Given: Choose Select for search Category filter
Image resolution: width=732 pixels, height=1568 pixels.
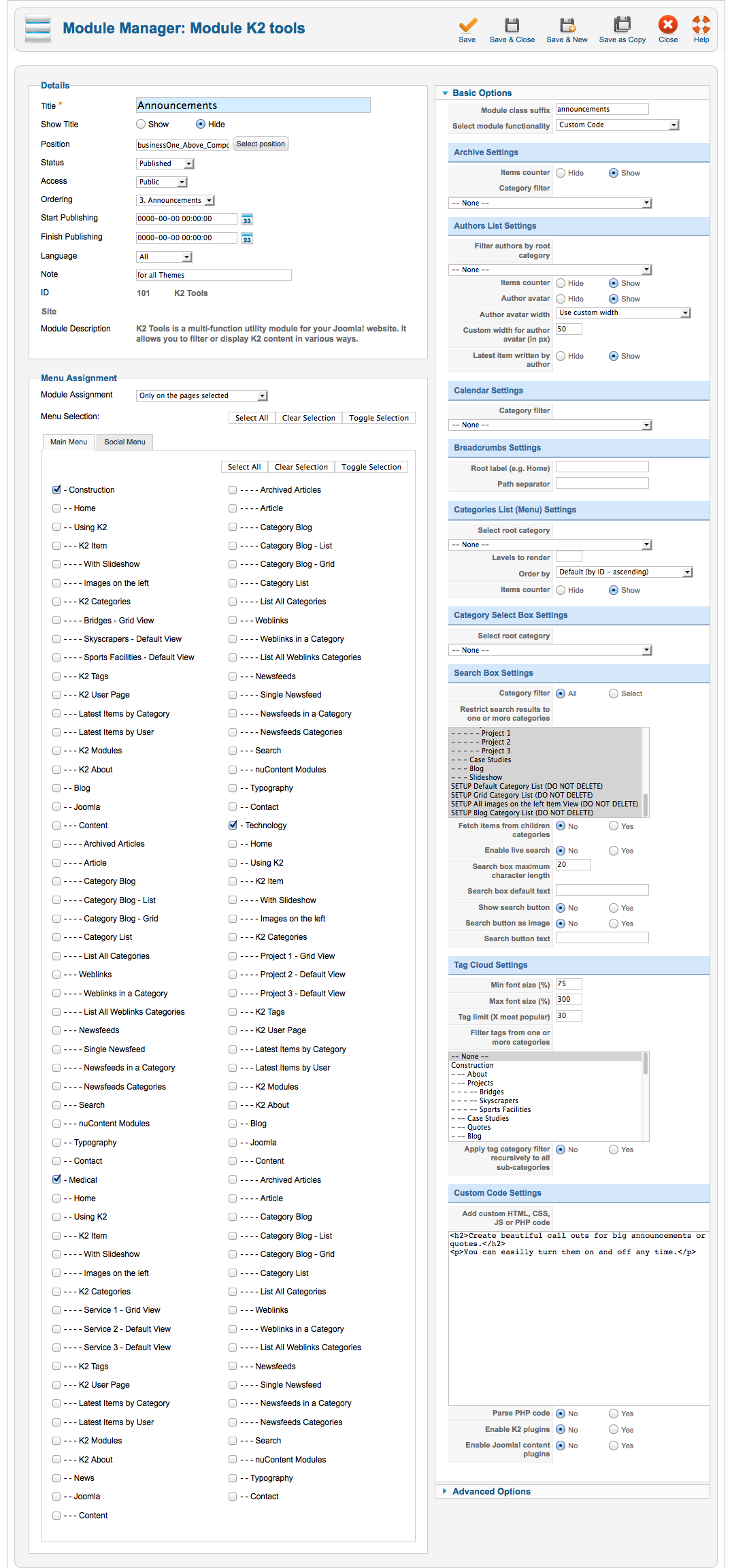Looking at the screenshot, I should [x=614, y=693].
